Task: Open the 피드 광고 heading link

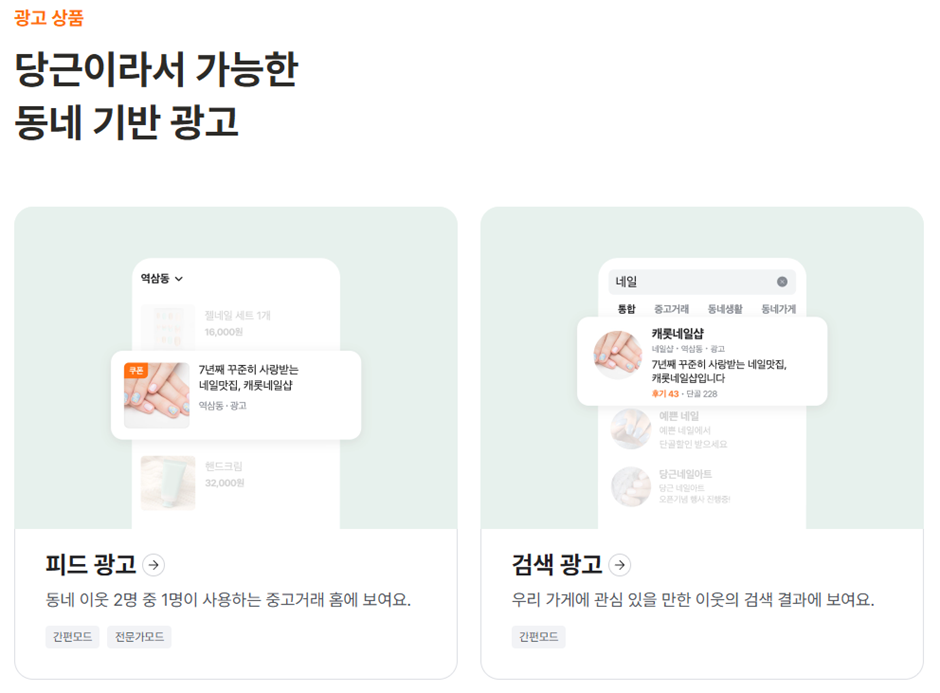Action: click(x=91, y=565)
